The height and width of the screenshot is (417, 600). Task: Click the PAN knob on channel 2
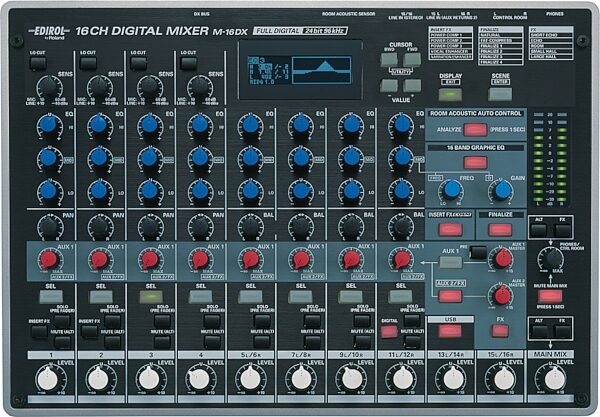(x=99, y=227)
